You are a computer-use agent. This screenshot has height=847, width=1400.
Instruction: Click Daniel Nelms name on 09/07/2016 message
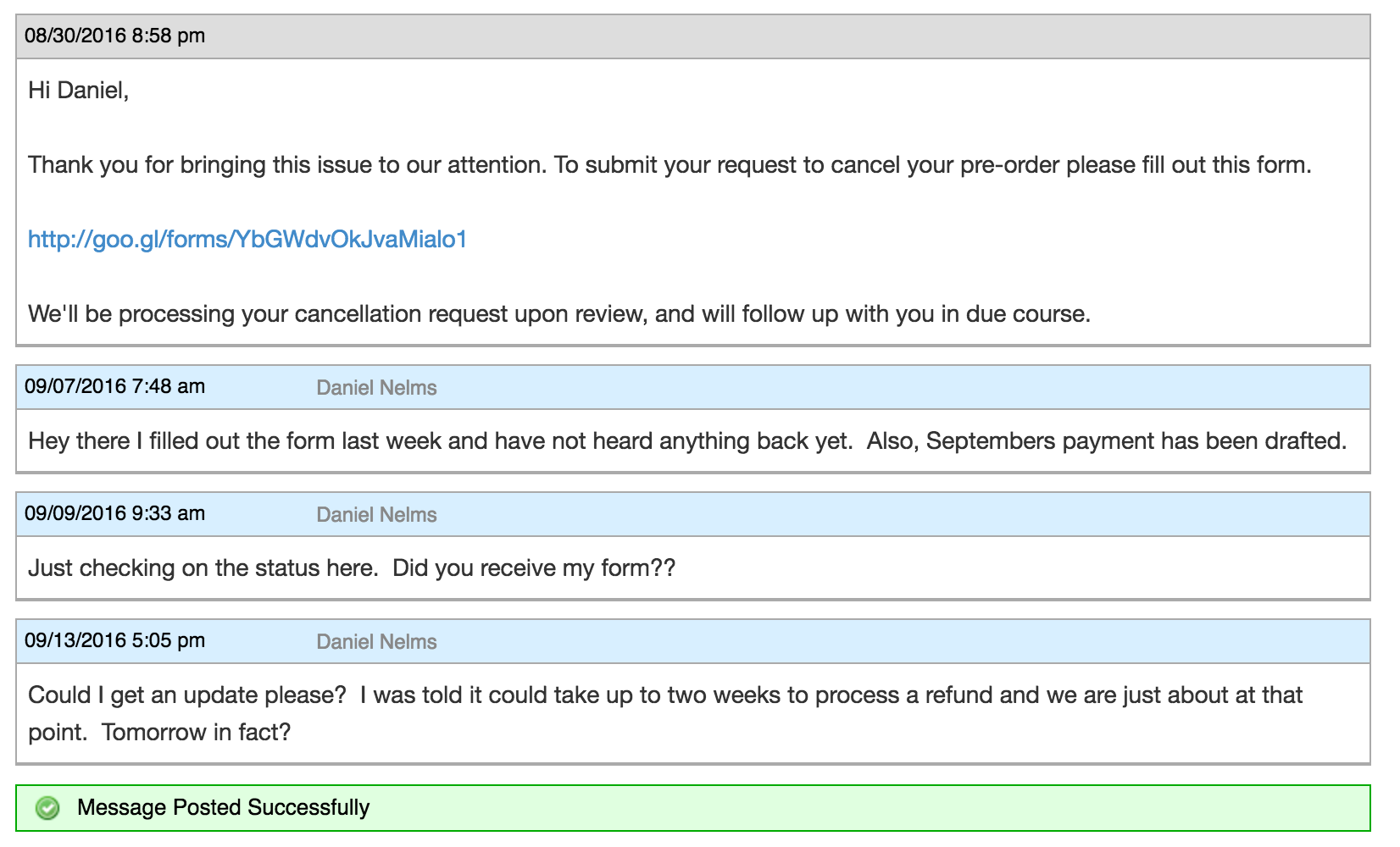[x=376, y=388]
